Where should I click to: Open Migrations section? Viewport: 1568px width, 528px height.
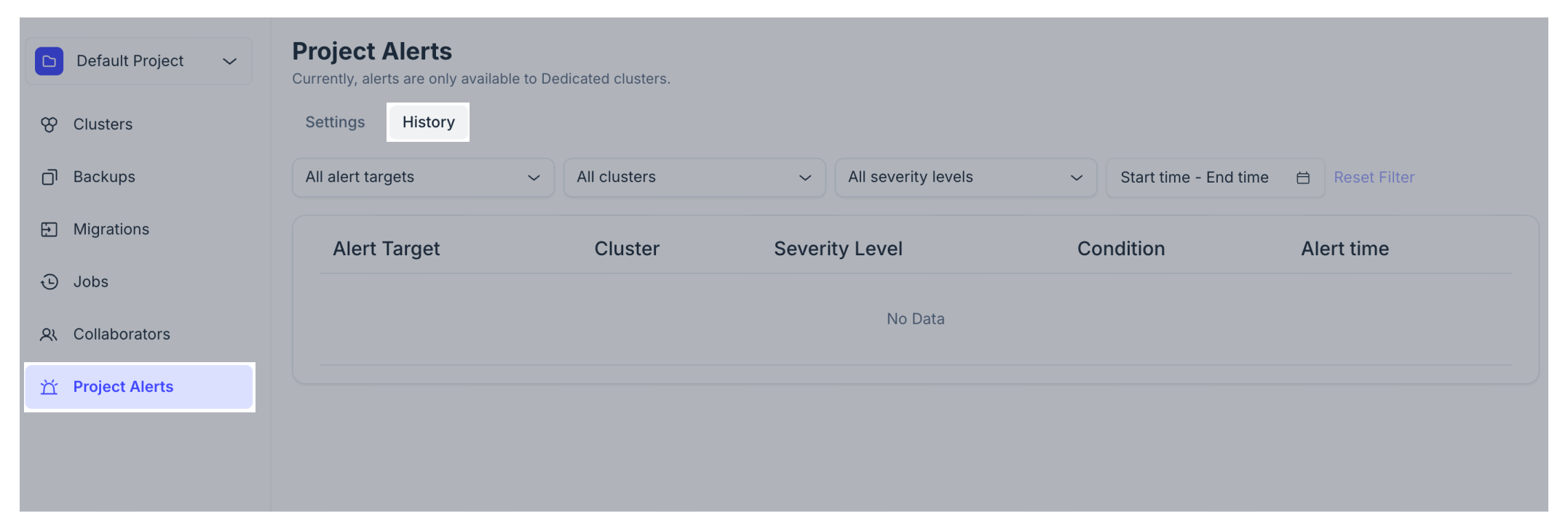pos(111,229)
